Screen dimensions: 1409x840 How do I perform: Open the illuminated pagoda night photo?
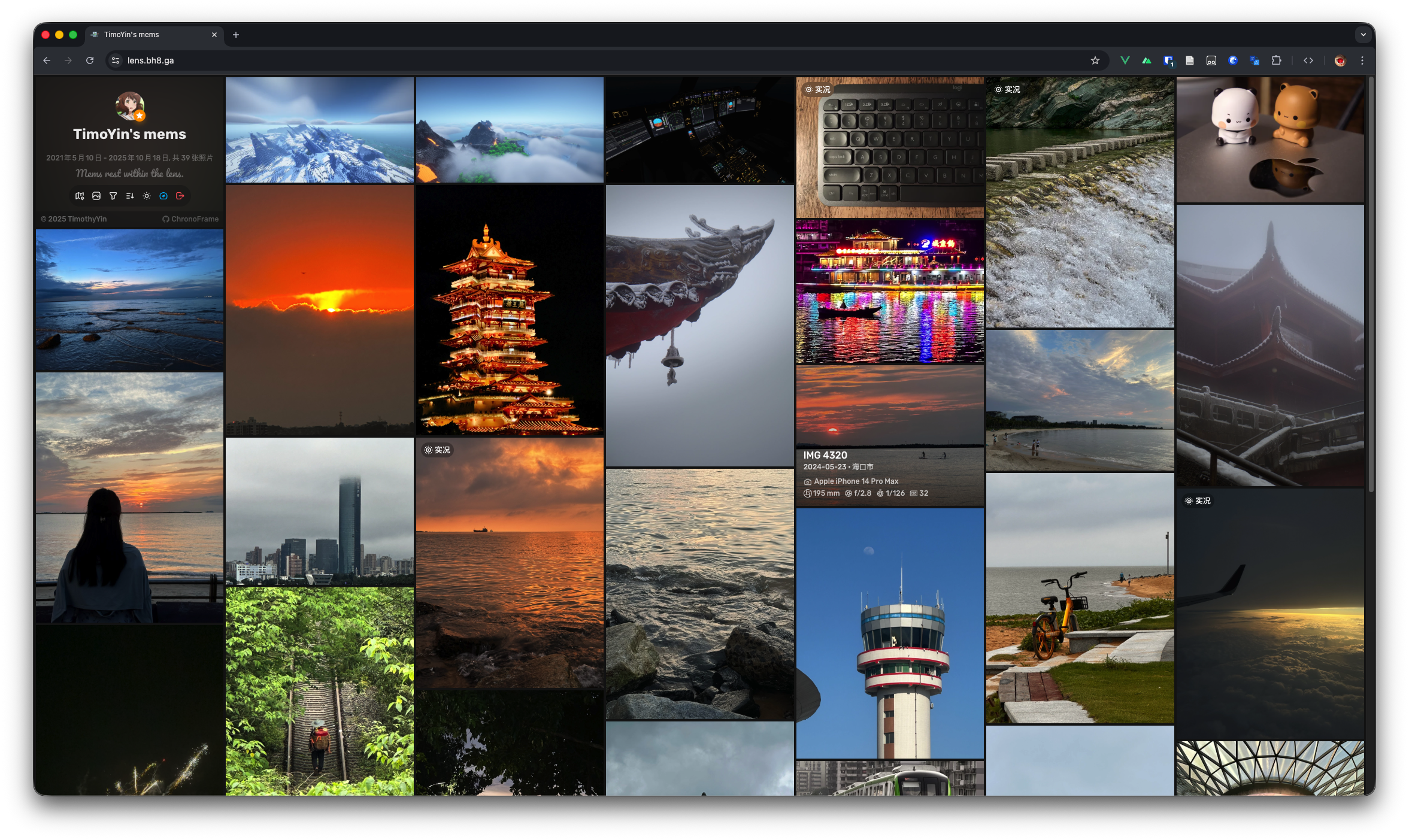pos(510,310)
